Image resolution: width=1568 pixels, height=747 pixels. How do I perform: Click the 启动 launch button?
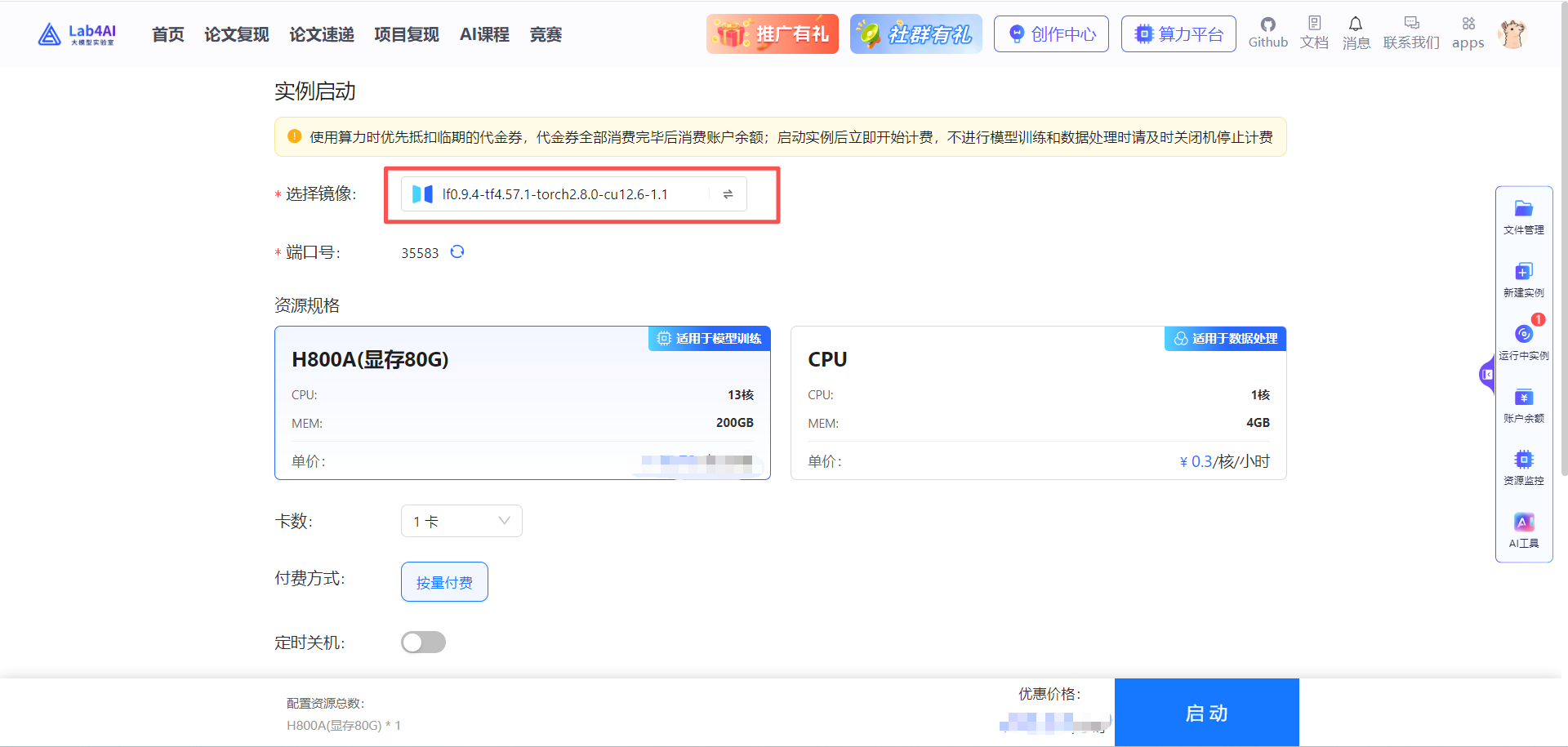pos(1206,712)
